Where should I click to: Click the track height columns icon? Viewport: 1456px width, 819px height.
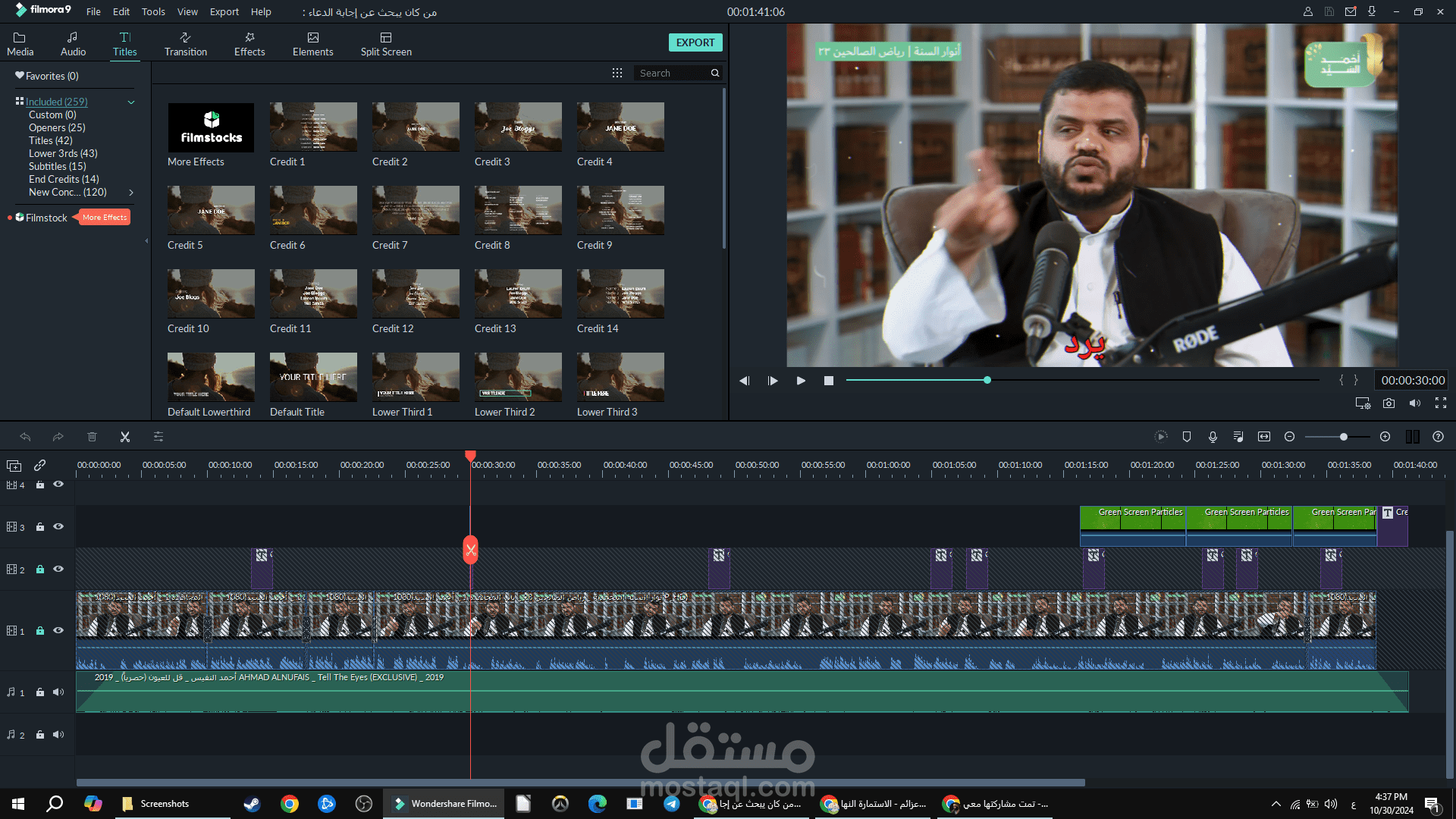[1413, 437]
